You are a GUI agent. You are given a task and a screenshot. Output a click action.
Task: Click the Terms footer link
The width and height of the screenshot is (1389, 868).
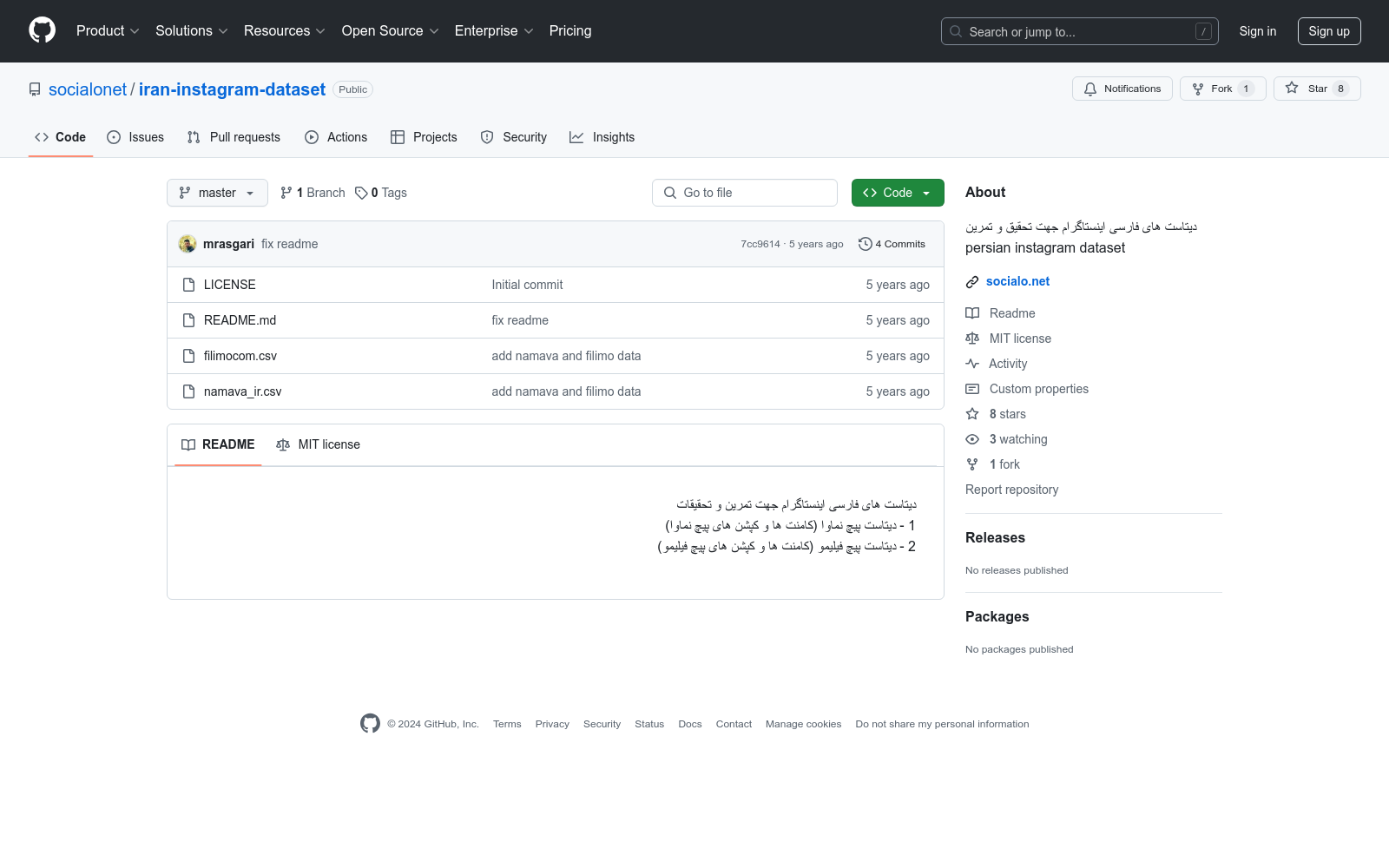[x=507, y=724]
